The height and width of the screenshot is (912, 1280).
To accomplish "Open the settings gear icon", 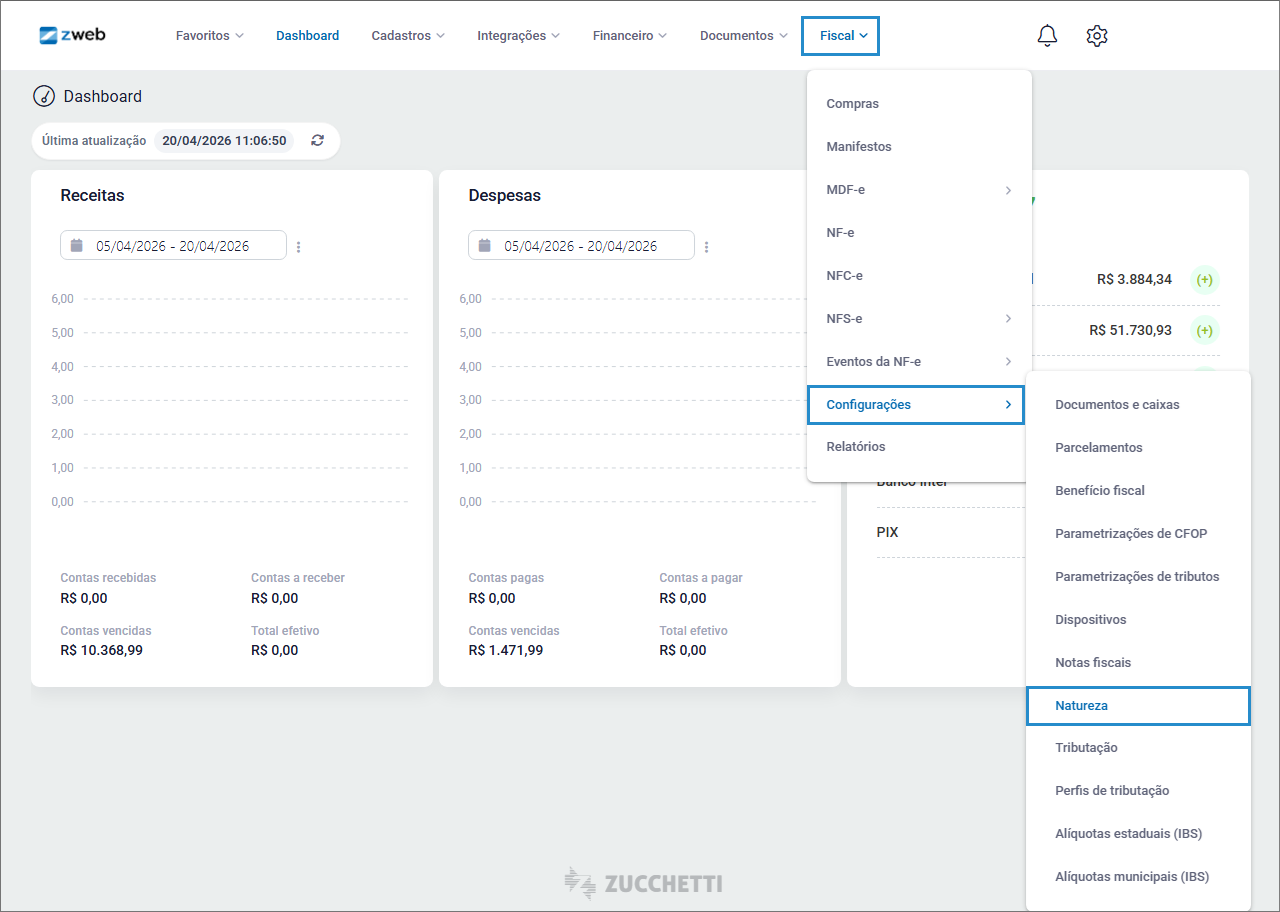I will (x=1097, y=36).
